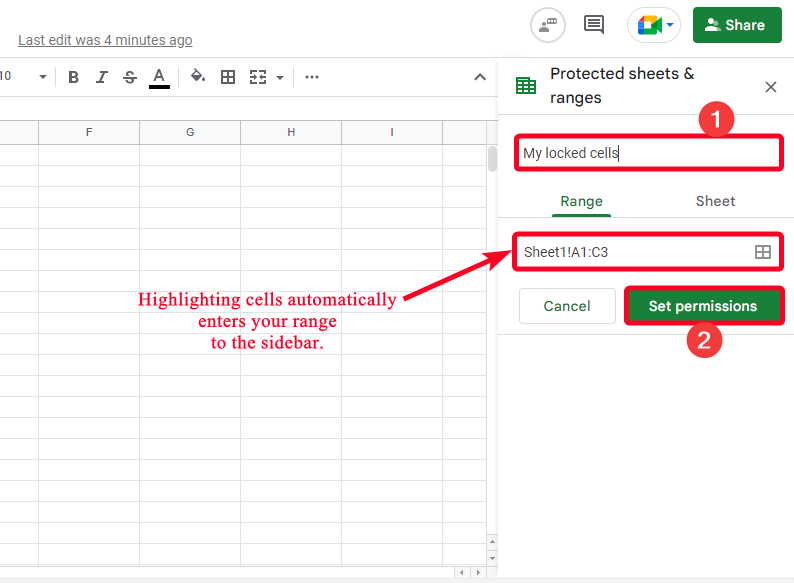Select the Range tab
Viewport: 794px width, 583px height.
coord(581,201)
